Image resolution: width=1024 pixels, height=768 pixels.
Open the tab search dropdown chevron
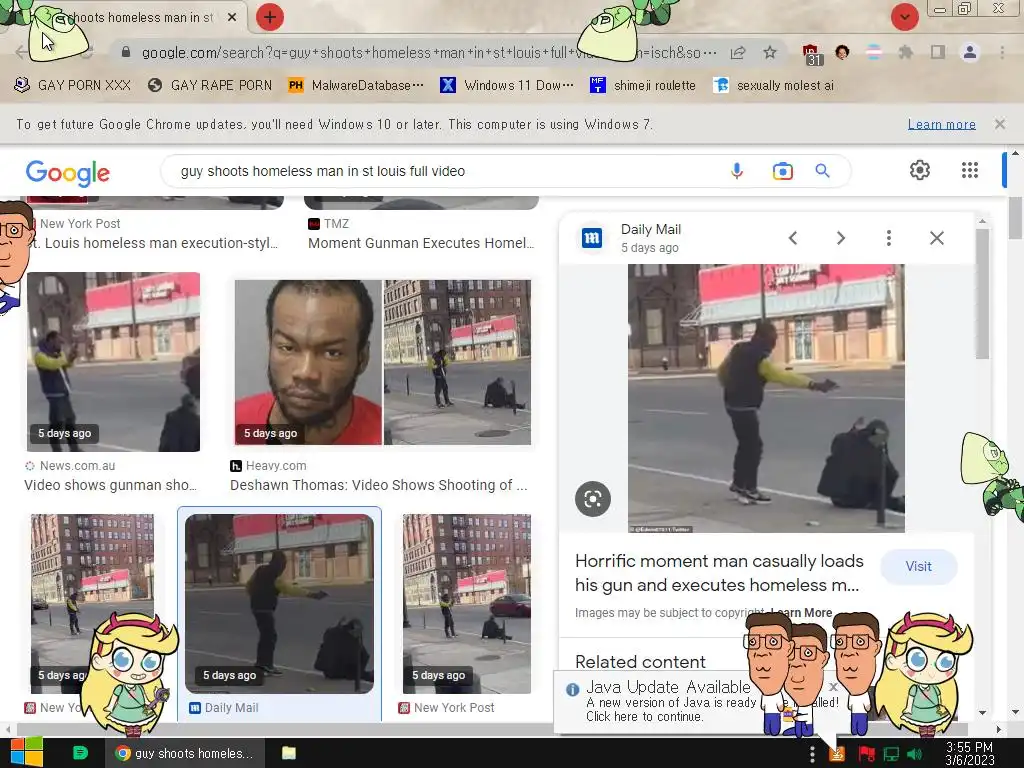click(x=904, y=17)
